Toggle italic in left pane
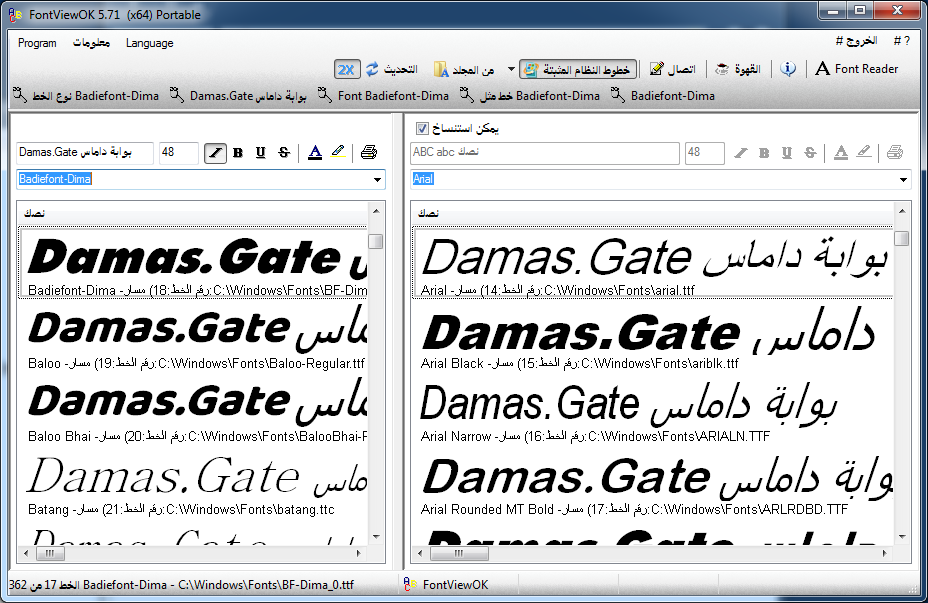The image size is (928, 603). click(x=215, y=153)
